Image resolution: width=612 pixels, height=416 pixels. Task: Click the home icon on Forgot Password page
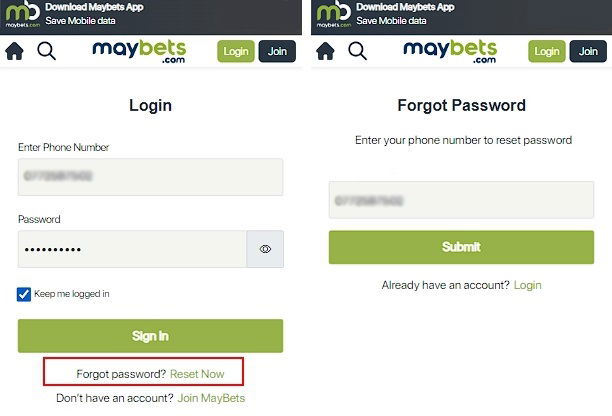pyautogui.click(x=326, y=51)
